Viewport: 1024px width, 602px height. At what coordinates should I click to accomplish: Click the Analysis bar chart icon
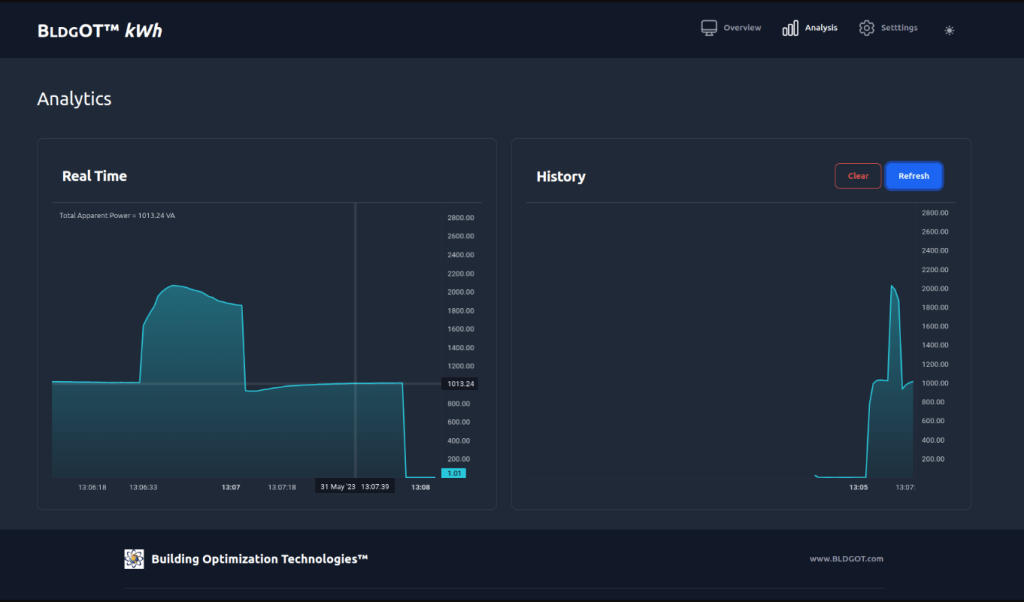pos(790,28)
